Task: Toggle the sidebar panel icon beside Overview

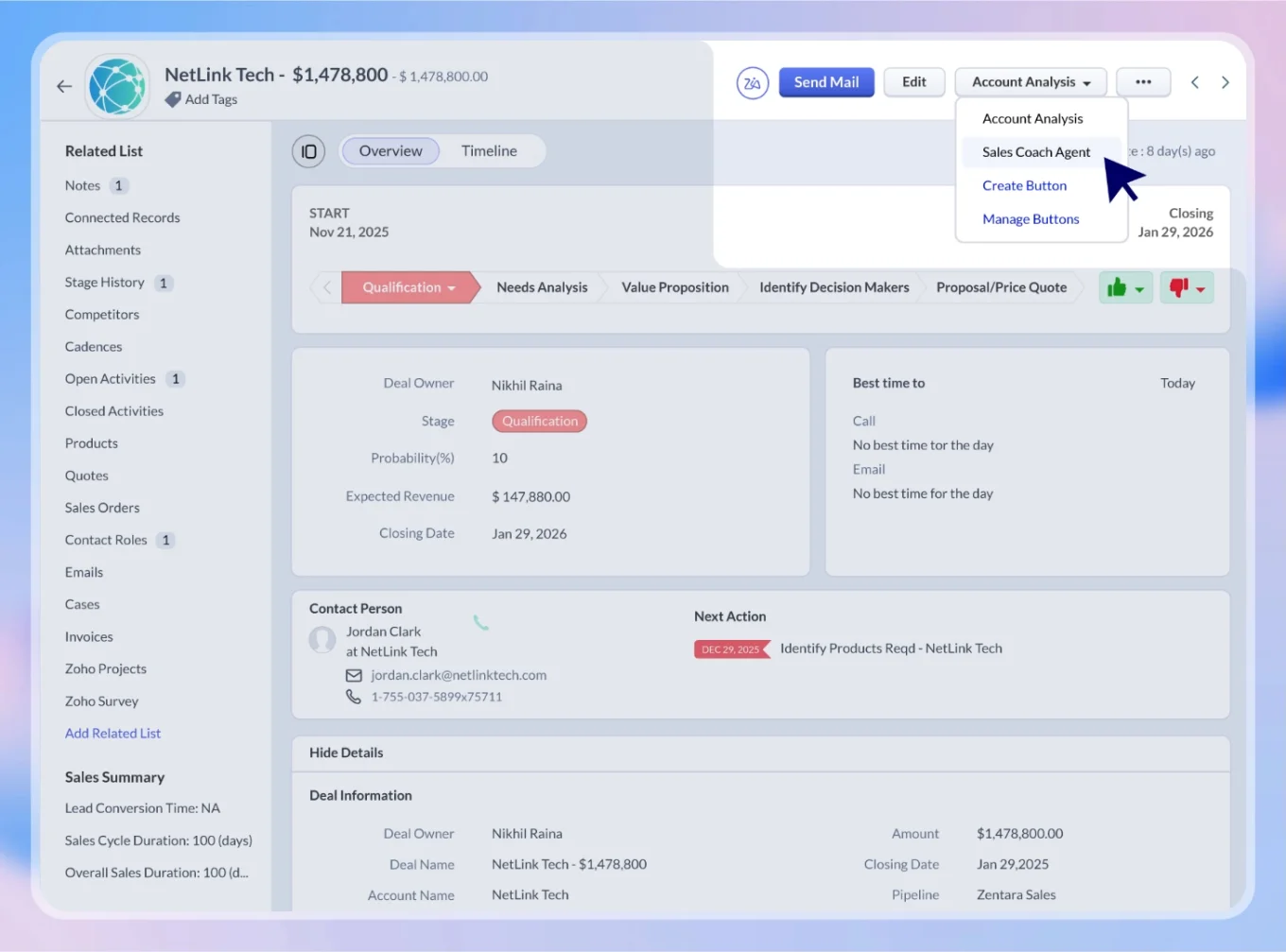Action: 308,151
